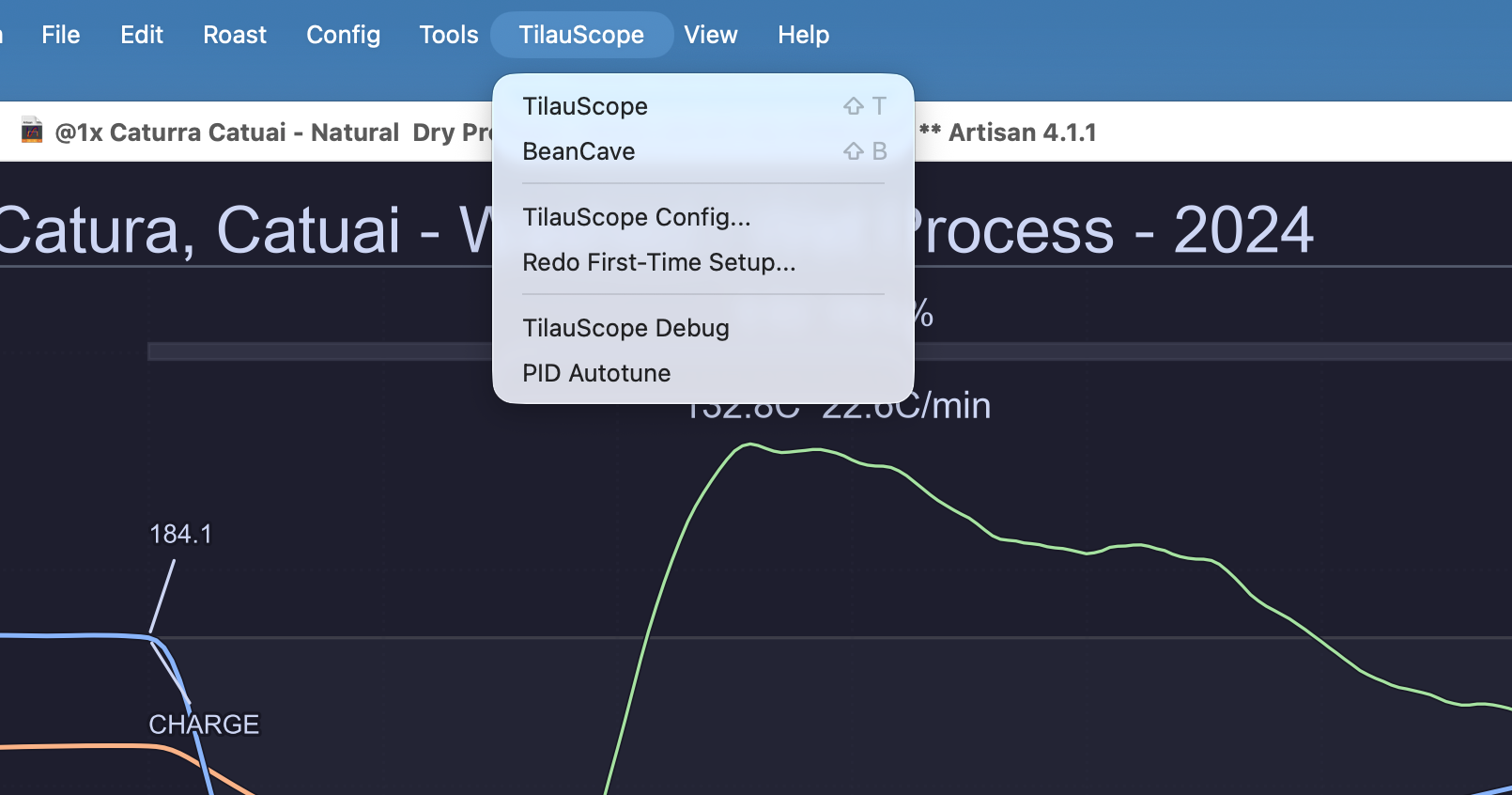Start PID Autotune from menu

point(703,373)
